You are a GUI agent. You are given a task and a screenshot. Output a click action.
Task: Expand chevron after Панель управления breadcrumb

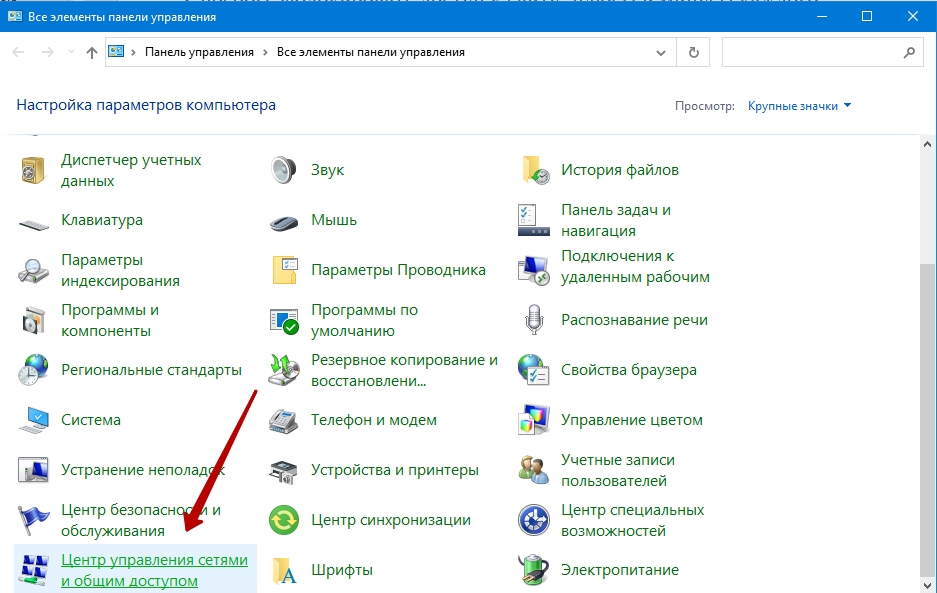pos(265,52)
